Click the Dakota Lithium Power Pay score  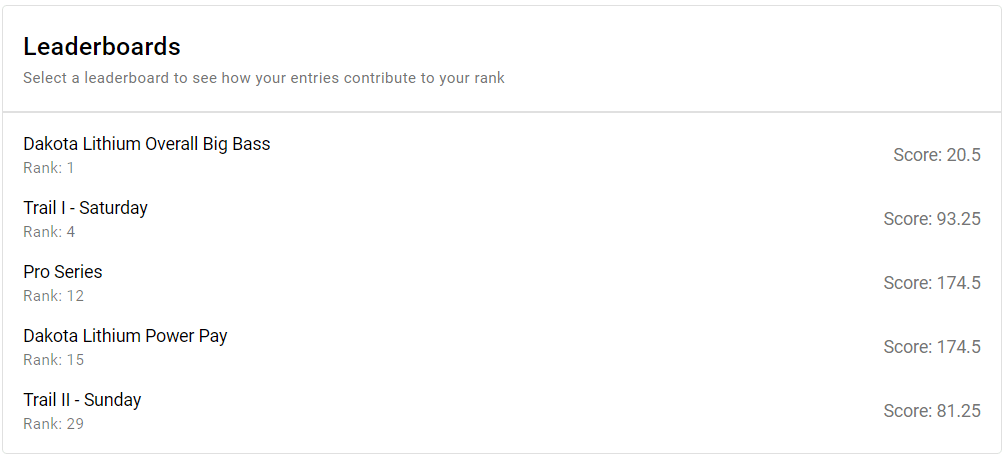(x=931, y=347)
